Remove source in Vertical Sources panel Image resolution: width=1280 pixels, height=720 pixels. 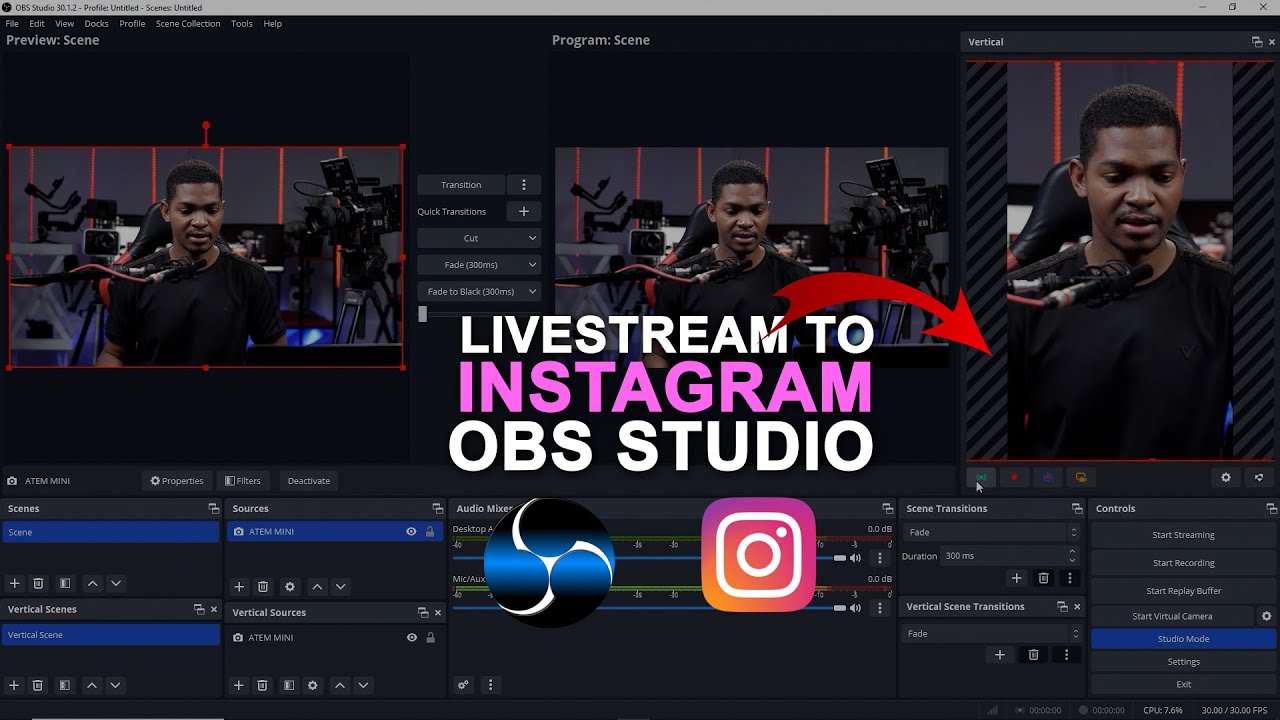[263, 685]
